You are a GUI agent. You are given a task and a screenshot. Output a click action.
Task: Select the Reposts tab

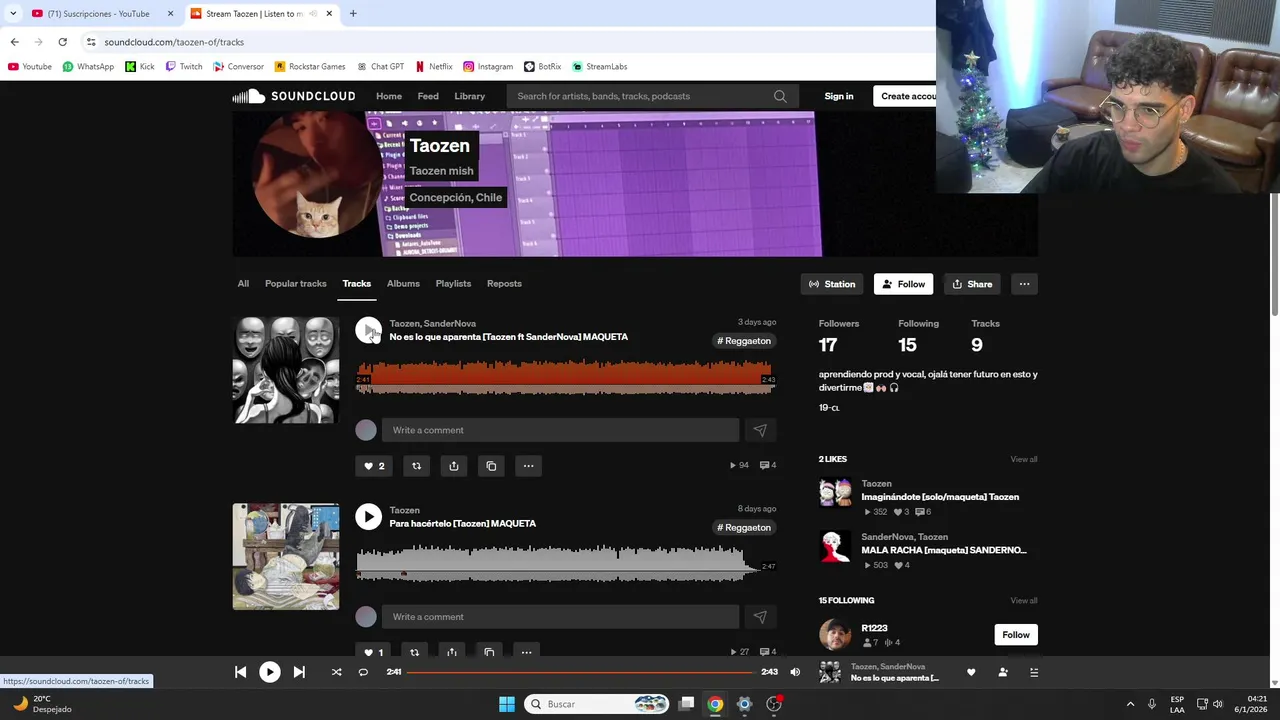click(504, 284)
